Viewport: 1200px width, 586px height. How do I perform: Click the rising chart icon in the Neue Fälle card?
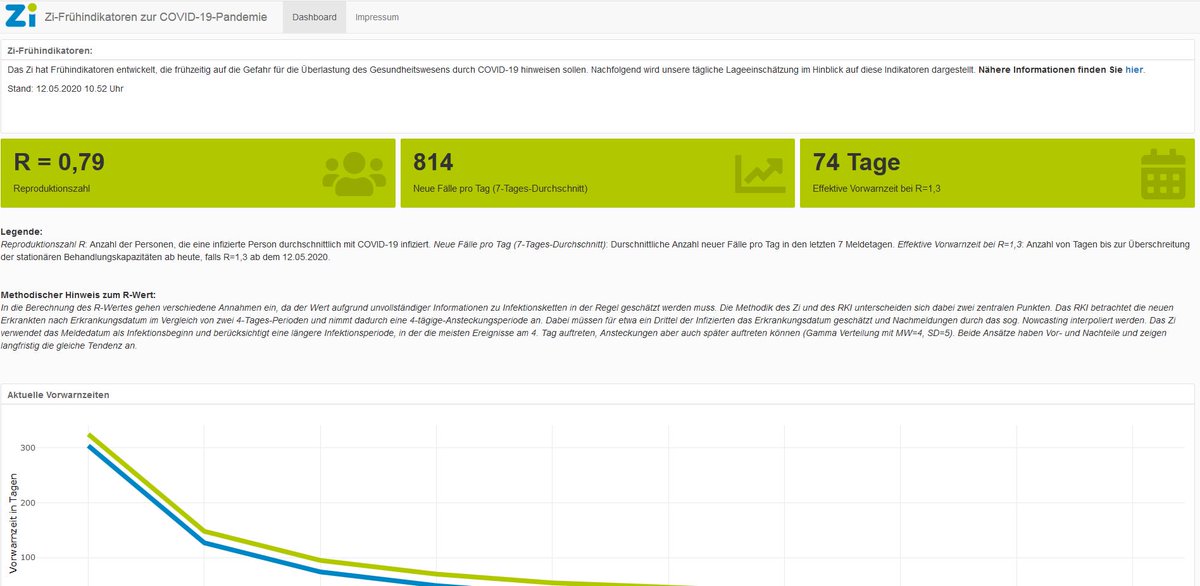point(758,173)
